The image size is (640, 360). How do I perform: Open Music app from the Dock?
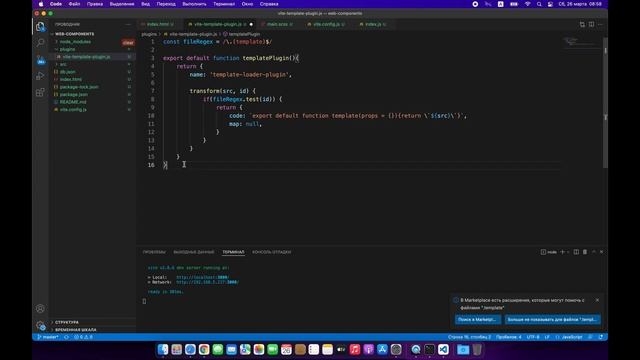(355, 349)
